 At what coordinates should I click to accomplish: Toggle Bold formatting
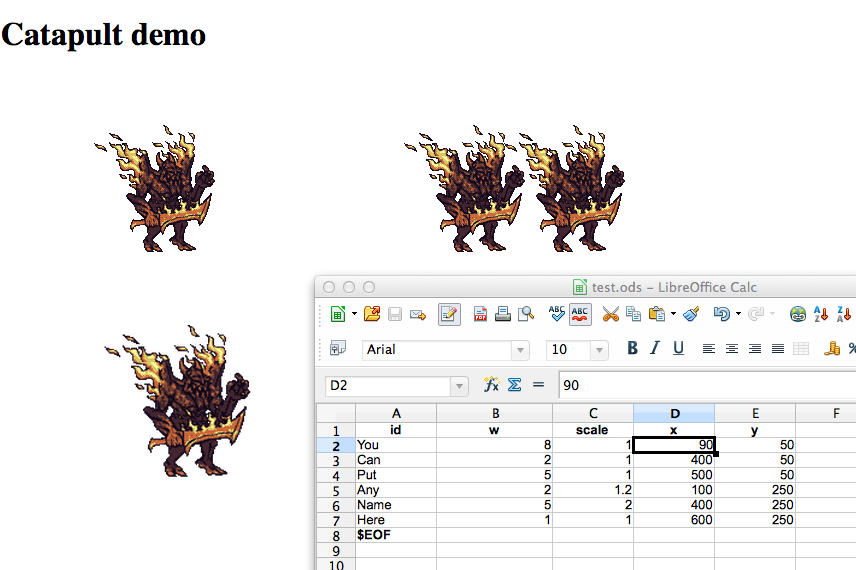pos(632,348)
